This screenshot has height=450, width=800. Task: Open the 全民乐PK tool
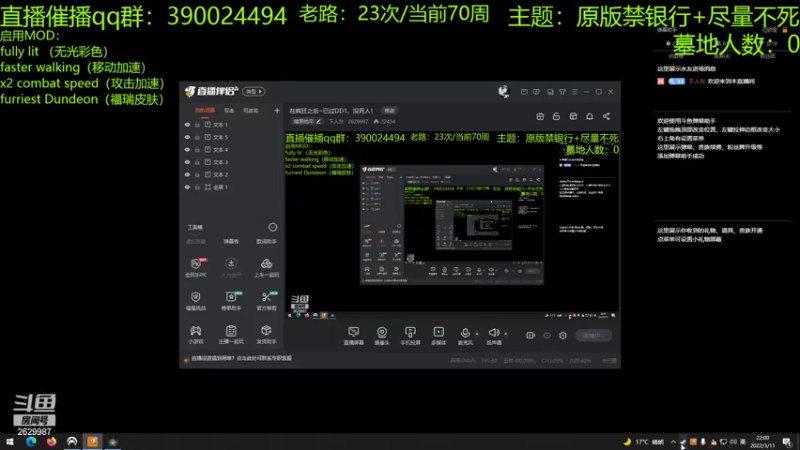point(196,267)
